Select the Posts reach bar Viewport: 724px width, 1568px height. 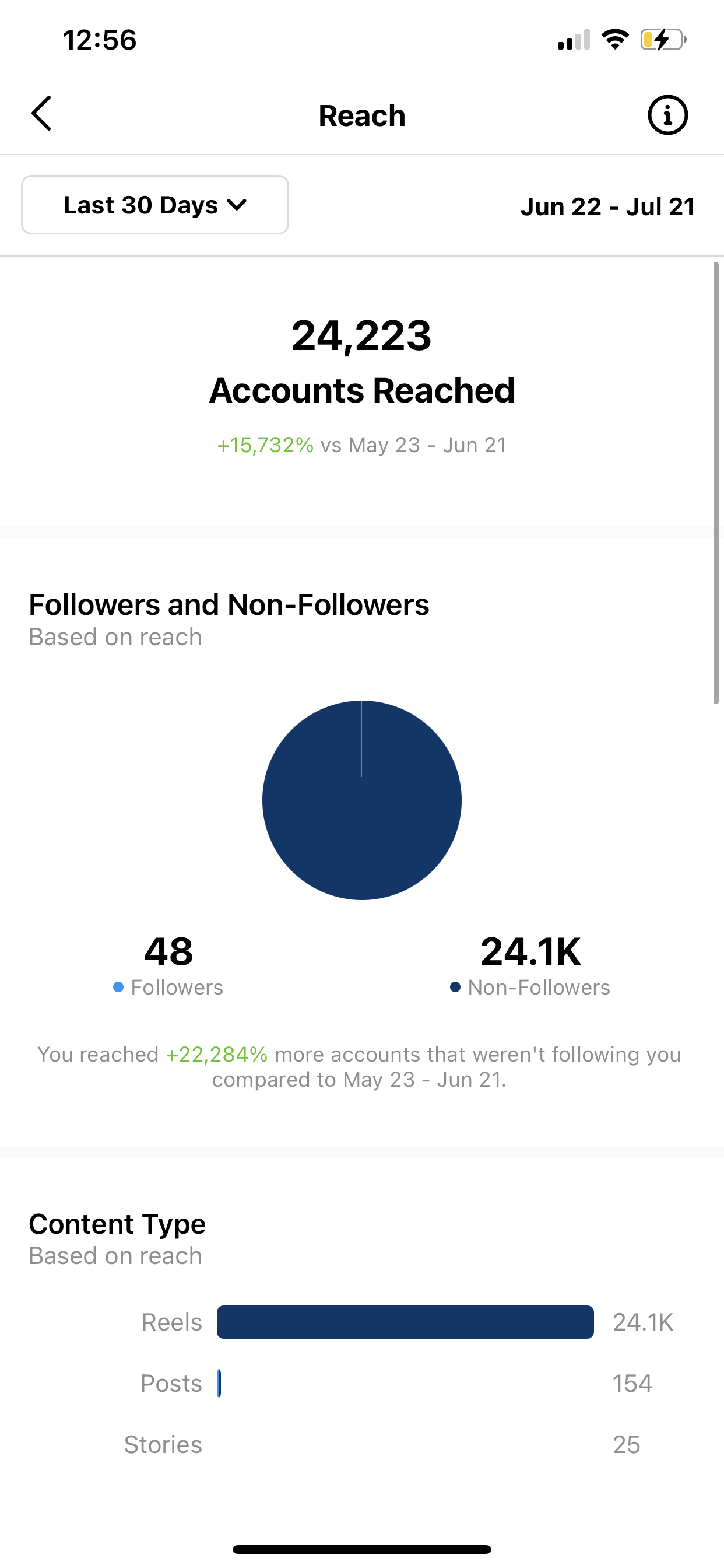coord(219,1384)
